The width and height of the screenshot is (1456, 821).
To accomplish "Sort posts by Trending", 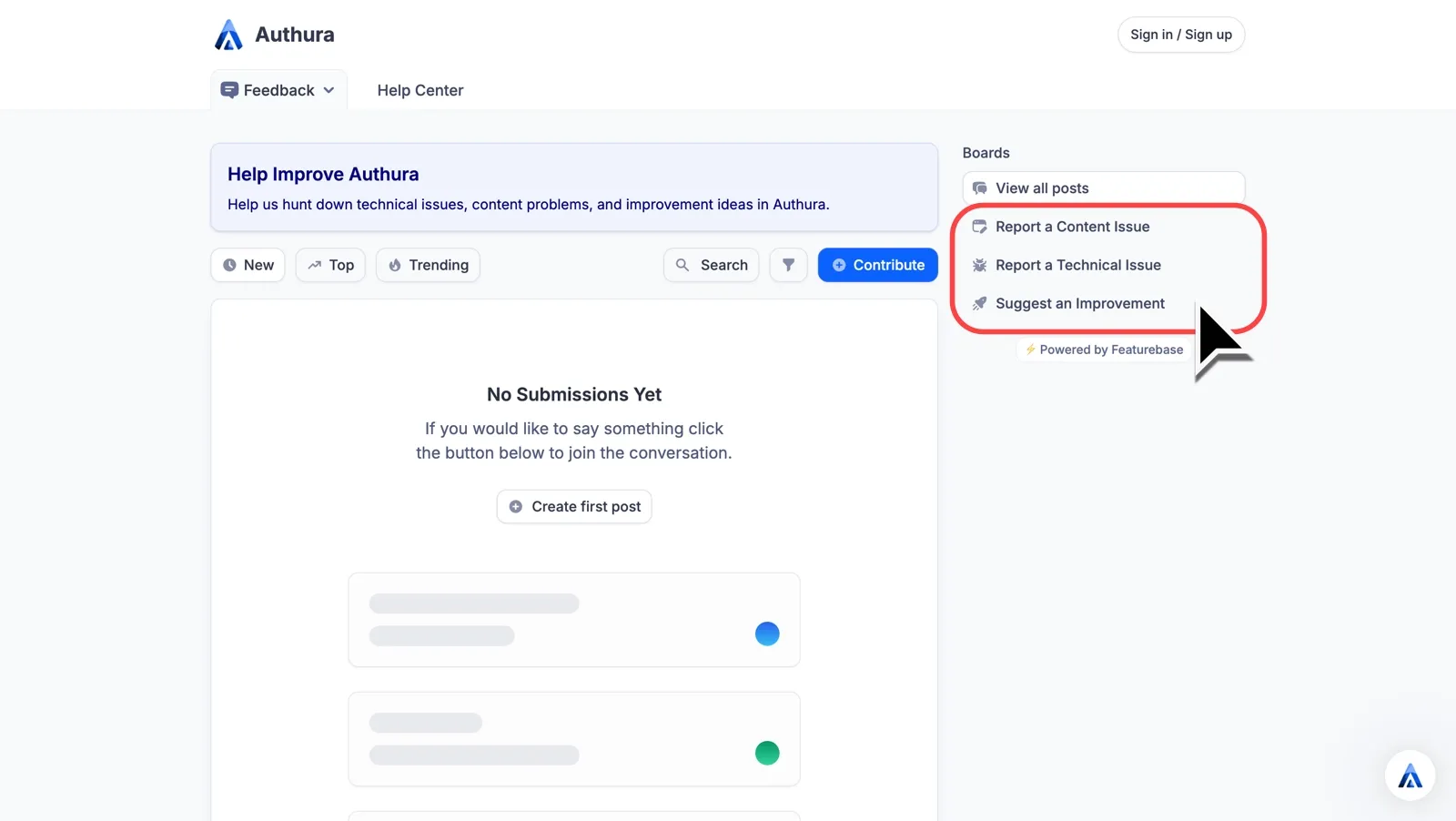I will 428,265.
